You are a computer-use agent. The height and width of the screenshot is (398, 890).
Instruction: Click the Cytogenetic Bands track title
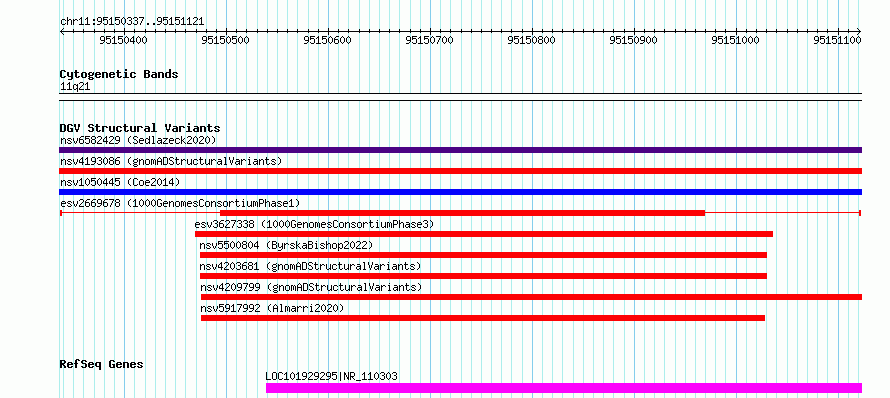click(119, 74)
